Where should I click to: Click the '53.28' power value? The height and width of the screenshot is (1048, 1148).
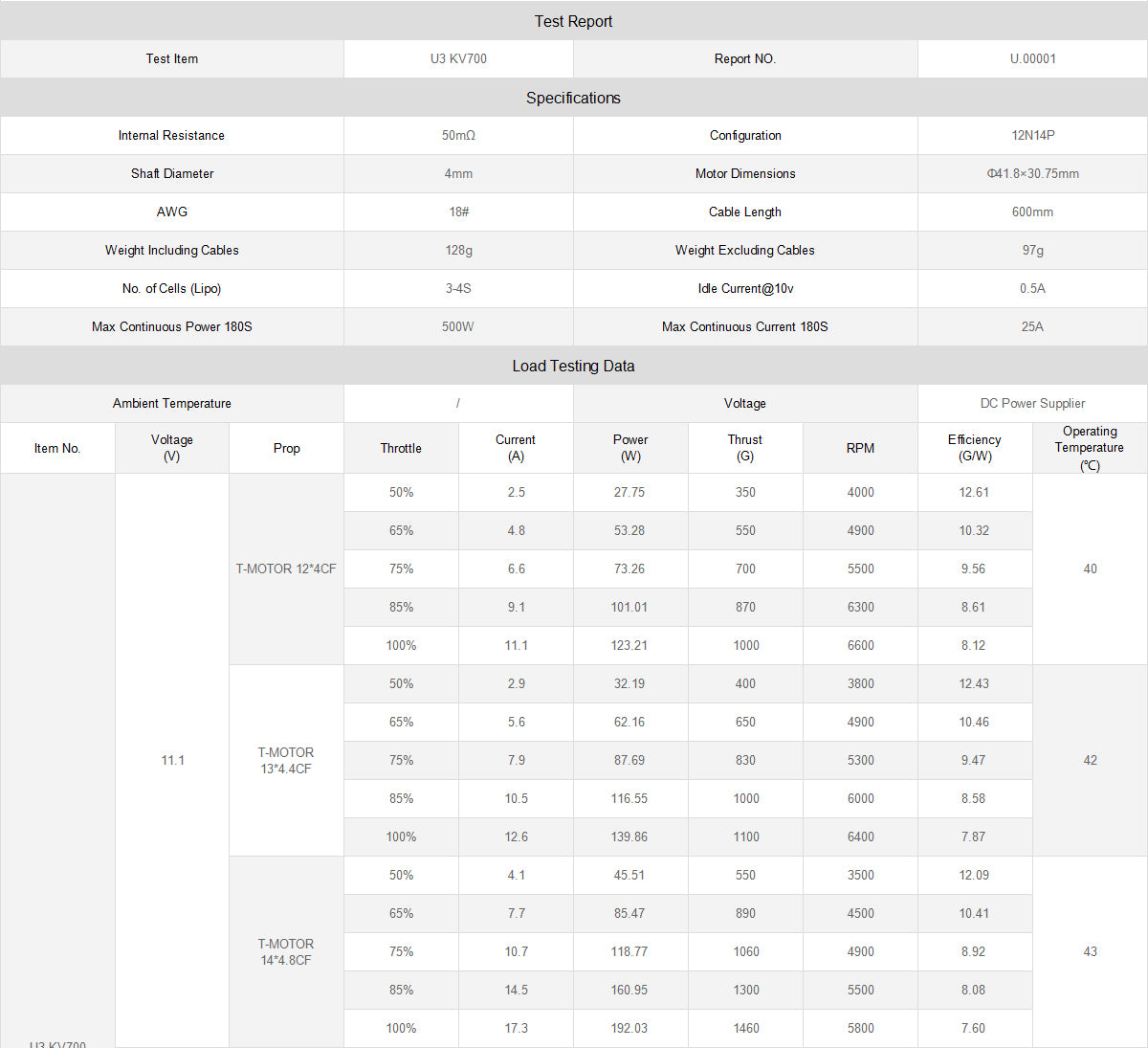tap(629, 530)
